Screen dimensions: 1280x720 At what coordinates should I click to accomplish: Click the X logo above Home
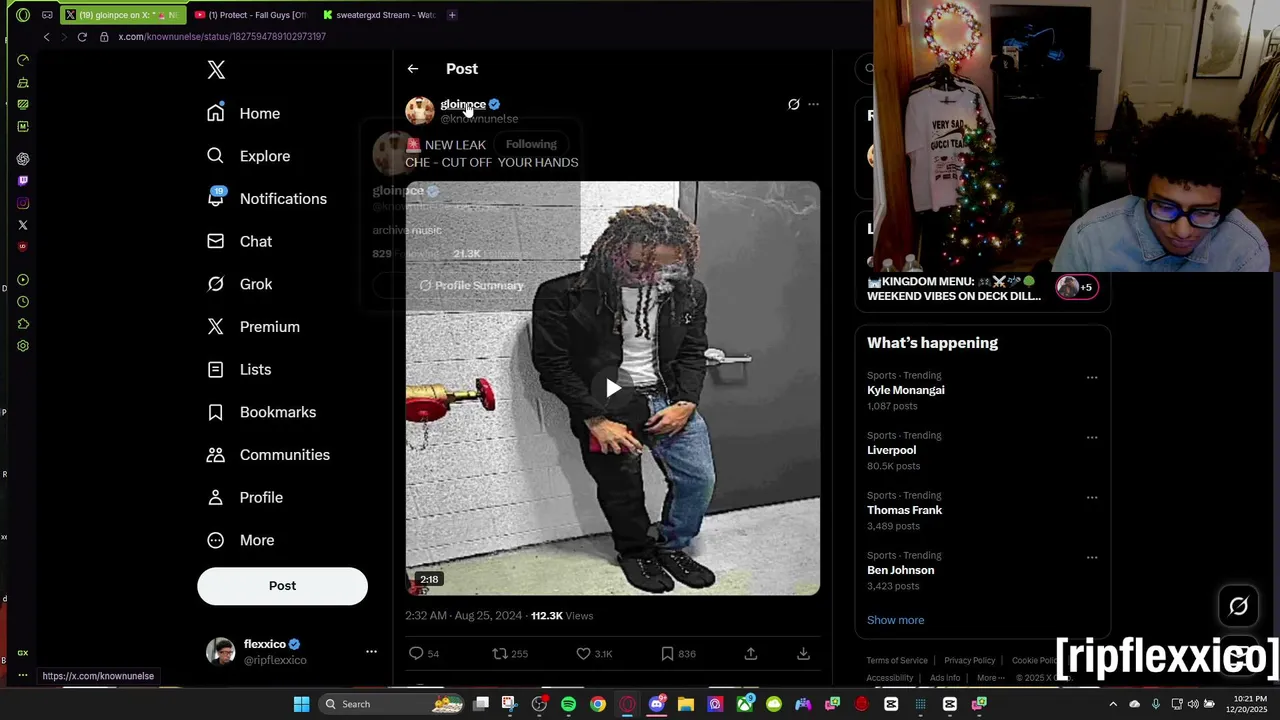216,69
